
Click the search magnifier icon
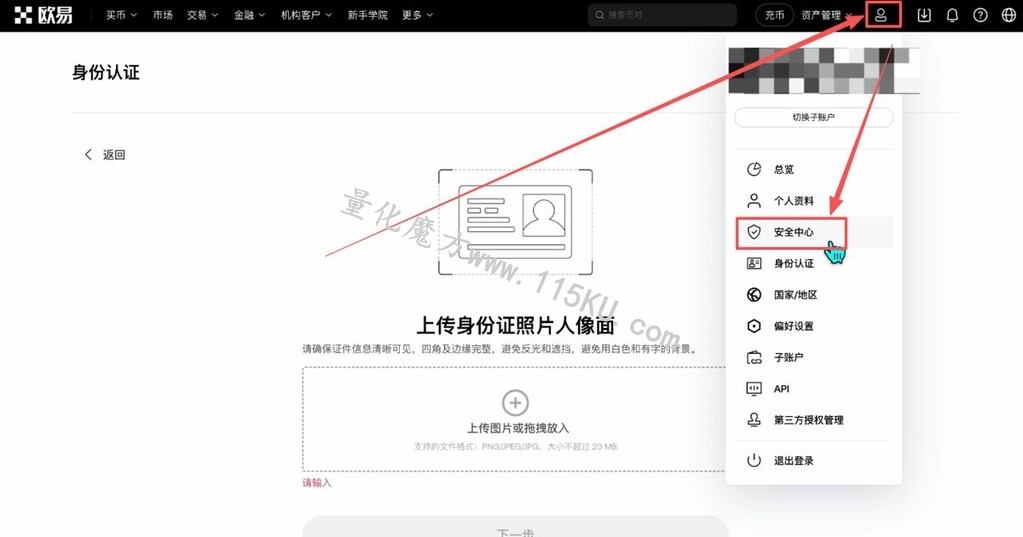600,14
